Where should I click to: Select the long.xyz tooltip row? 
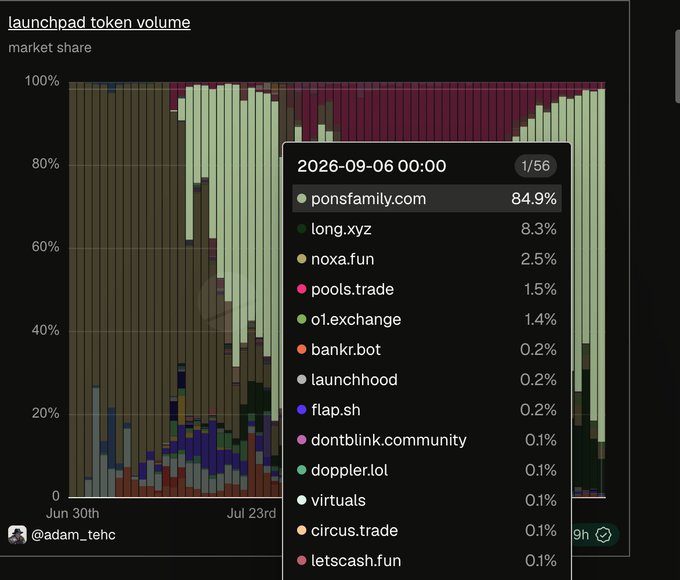427,229
